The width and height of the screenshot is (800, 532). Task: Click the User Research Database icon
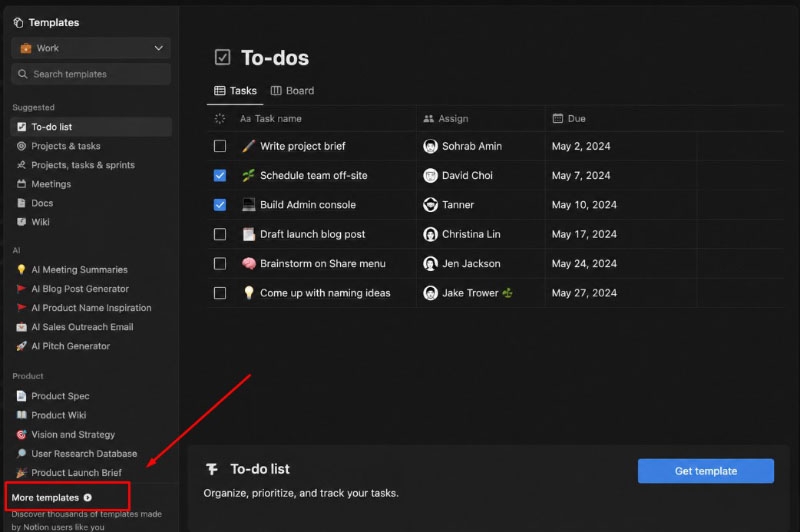coord(21,453)
